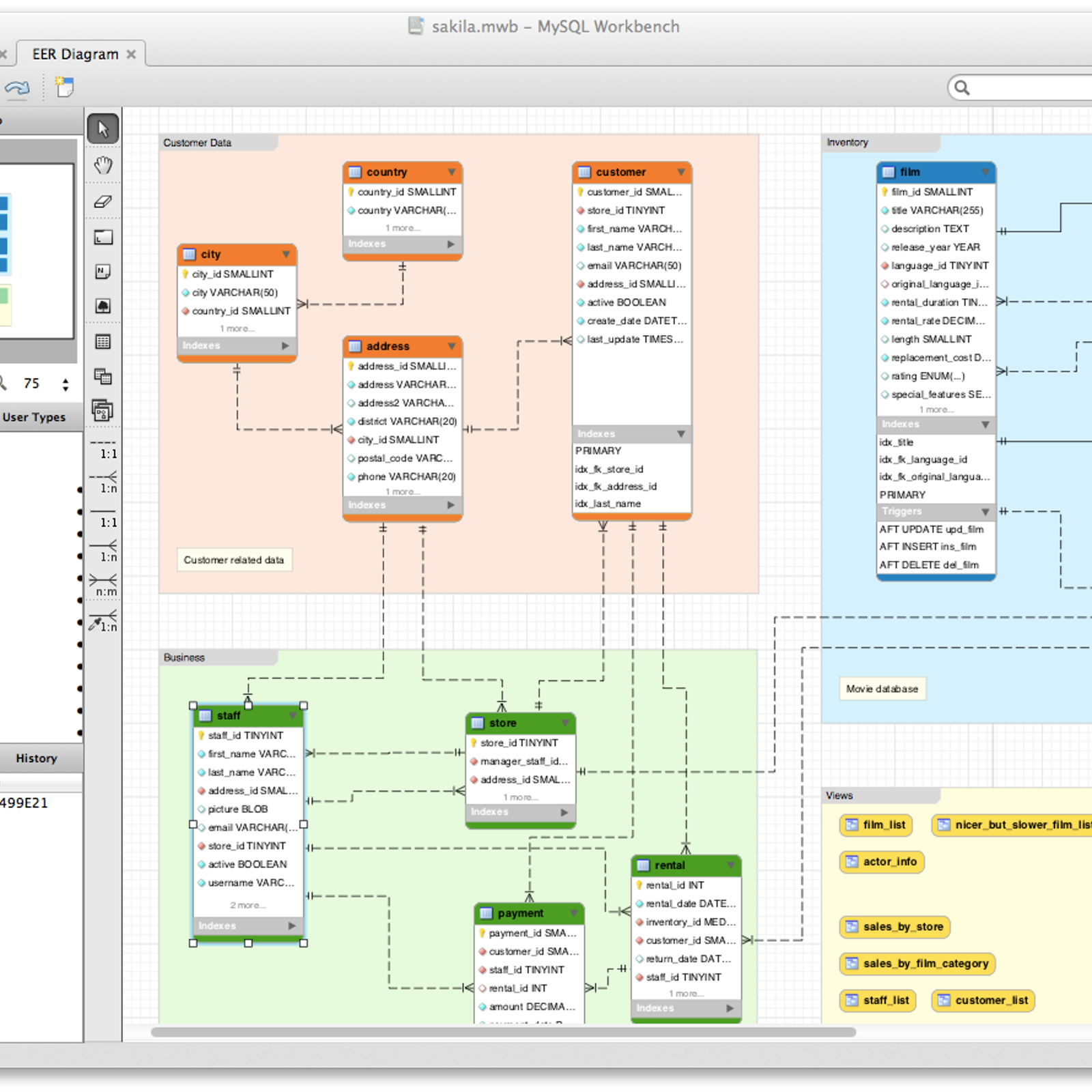1092x1092 pixels.
Task: Open the User Types panel tab
Action: (34, 417)
